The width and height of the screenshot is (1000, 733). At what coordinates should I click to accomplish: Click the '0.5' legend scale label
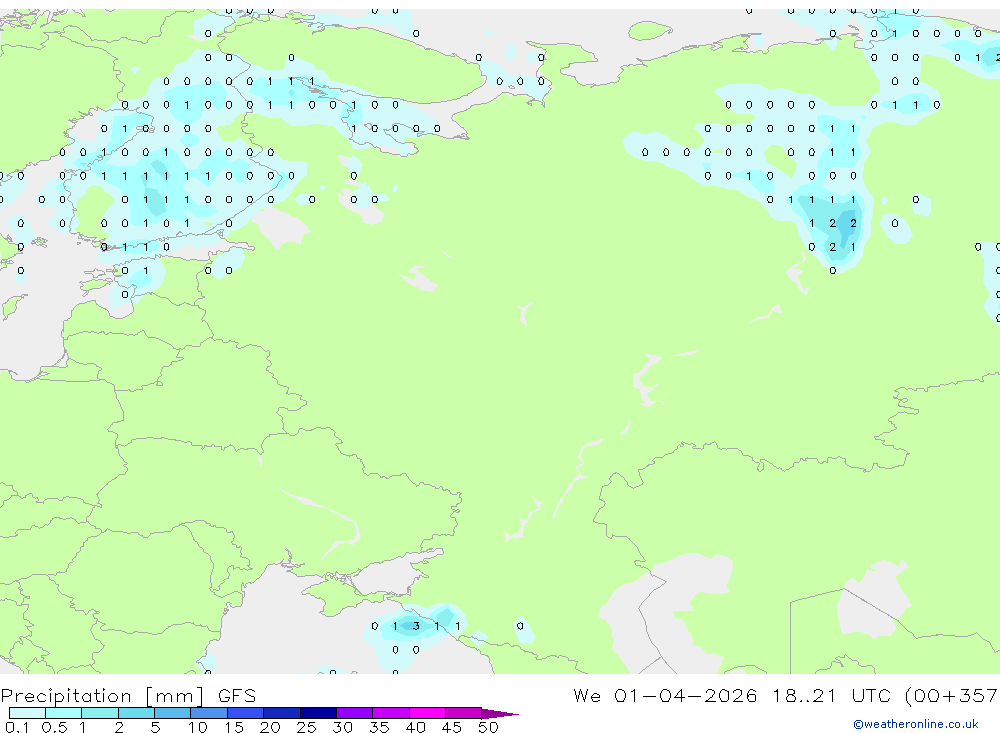(x=54, y=727)
